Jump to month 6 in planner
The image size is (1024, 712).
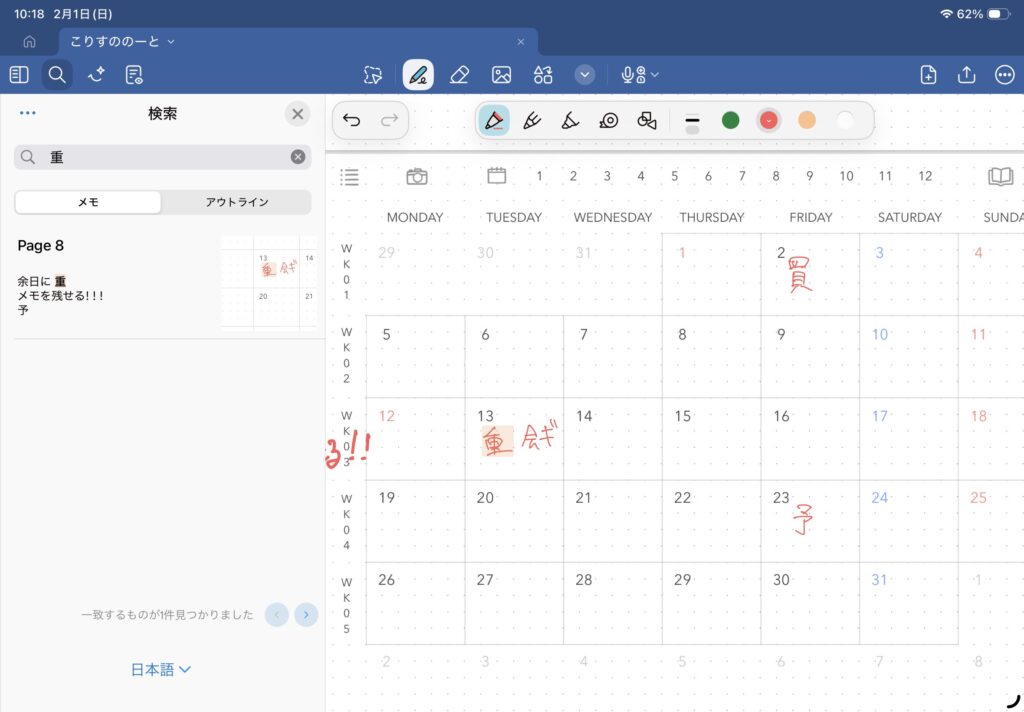click(x=708, y=176)
